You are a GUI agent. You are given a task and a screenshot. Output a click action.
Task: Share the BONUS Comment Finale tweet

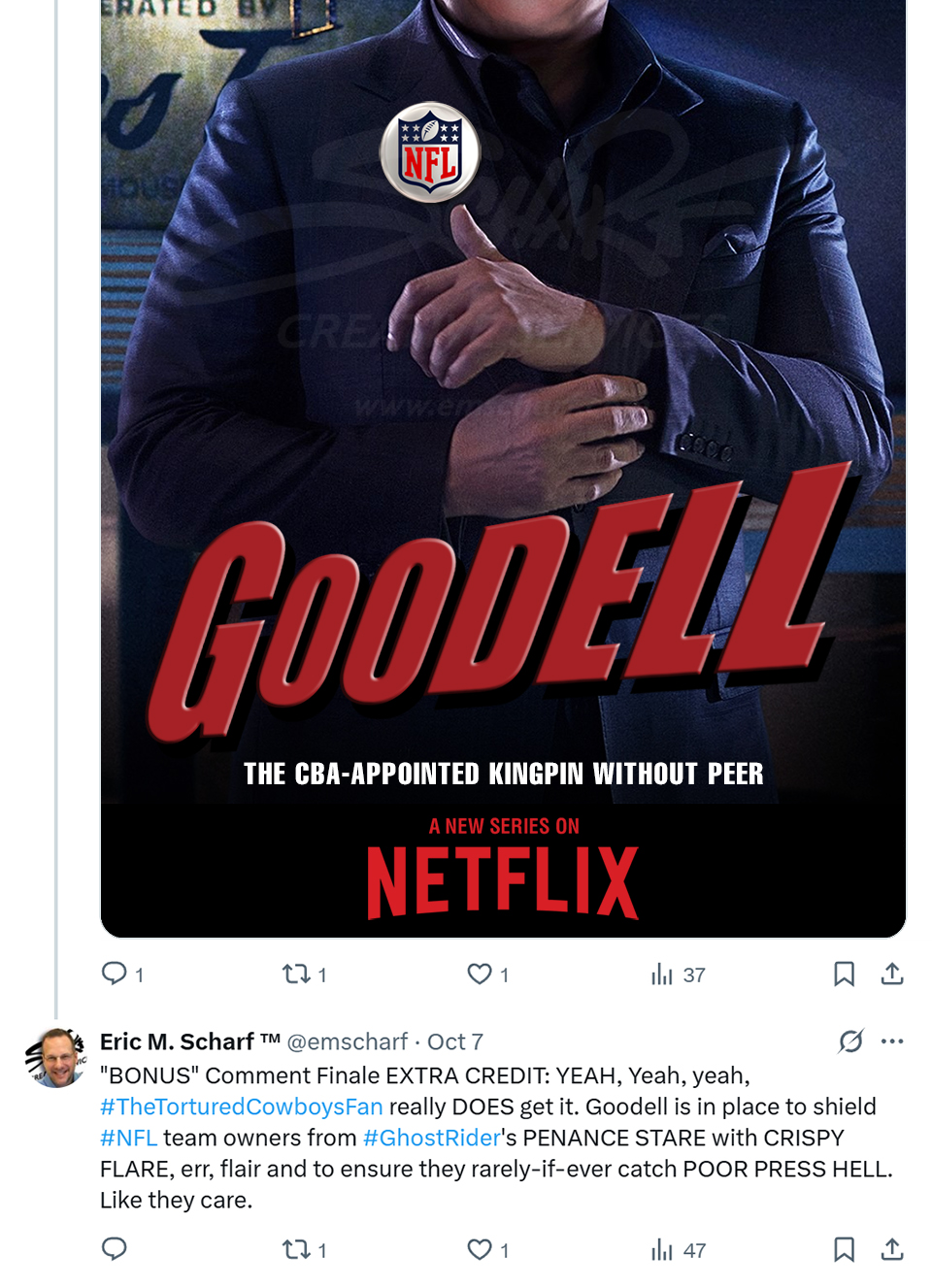(x=892, y=1249)
